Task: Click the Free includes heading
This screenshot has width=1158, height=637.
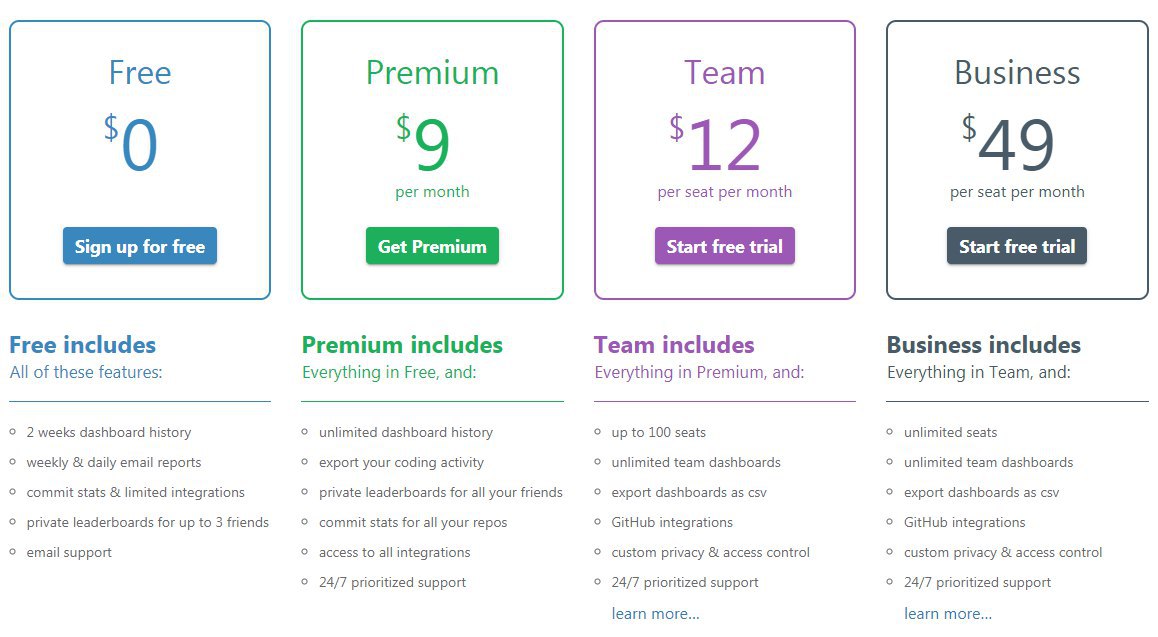Action: 83,345
